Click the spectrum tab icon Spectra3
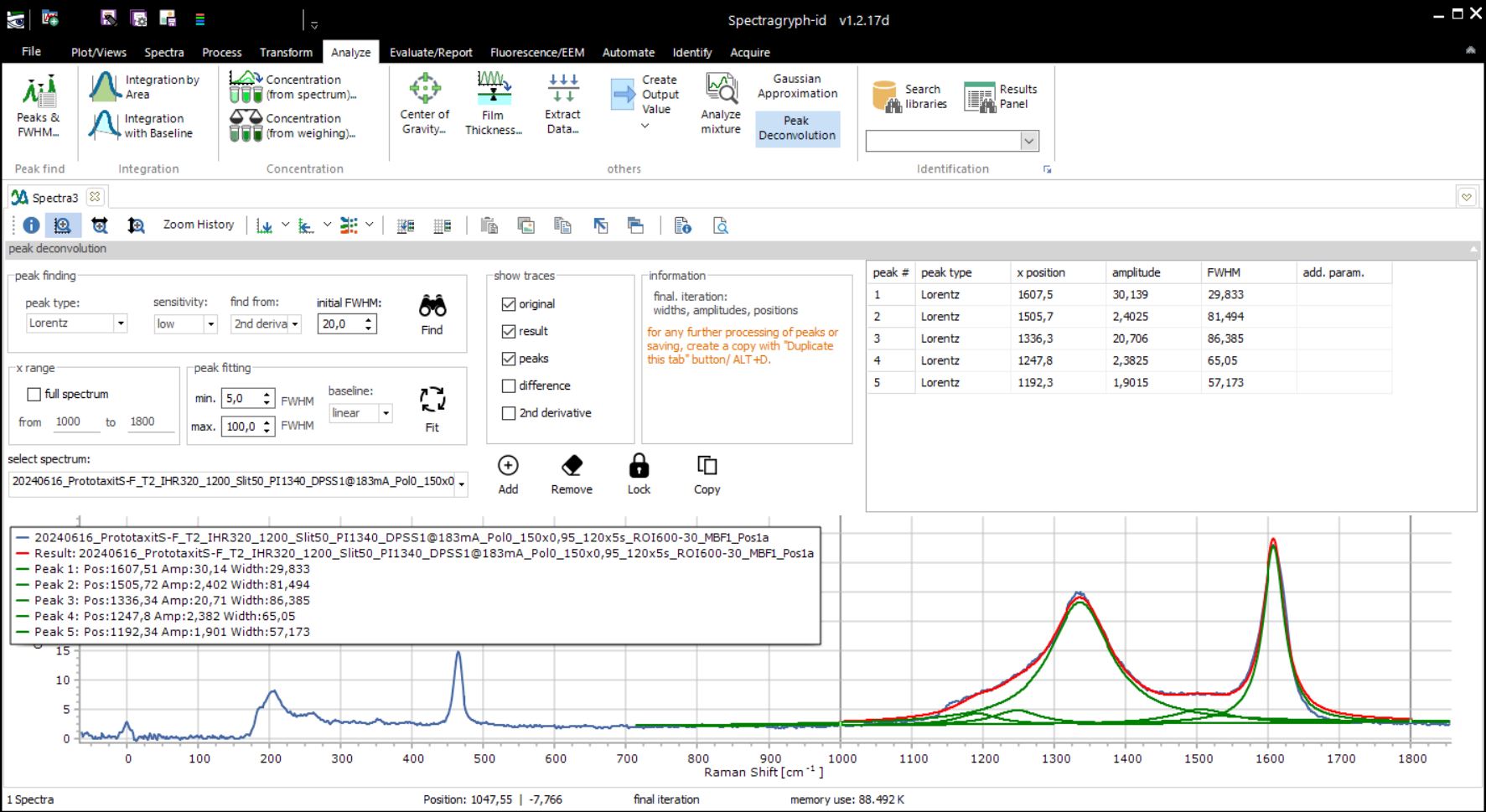 tap(19, 198)
